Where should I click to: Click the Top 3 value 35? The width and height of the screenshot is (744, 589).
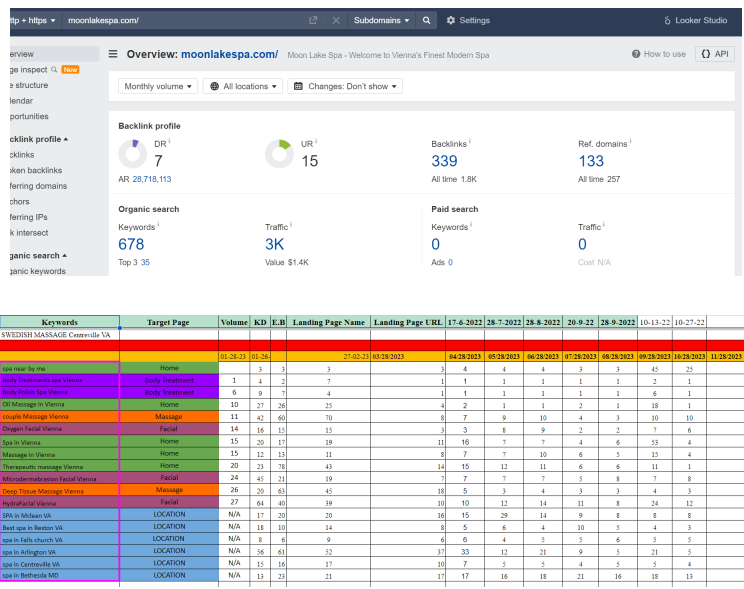pos(145,262)
